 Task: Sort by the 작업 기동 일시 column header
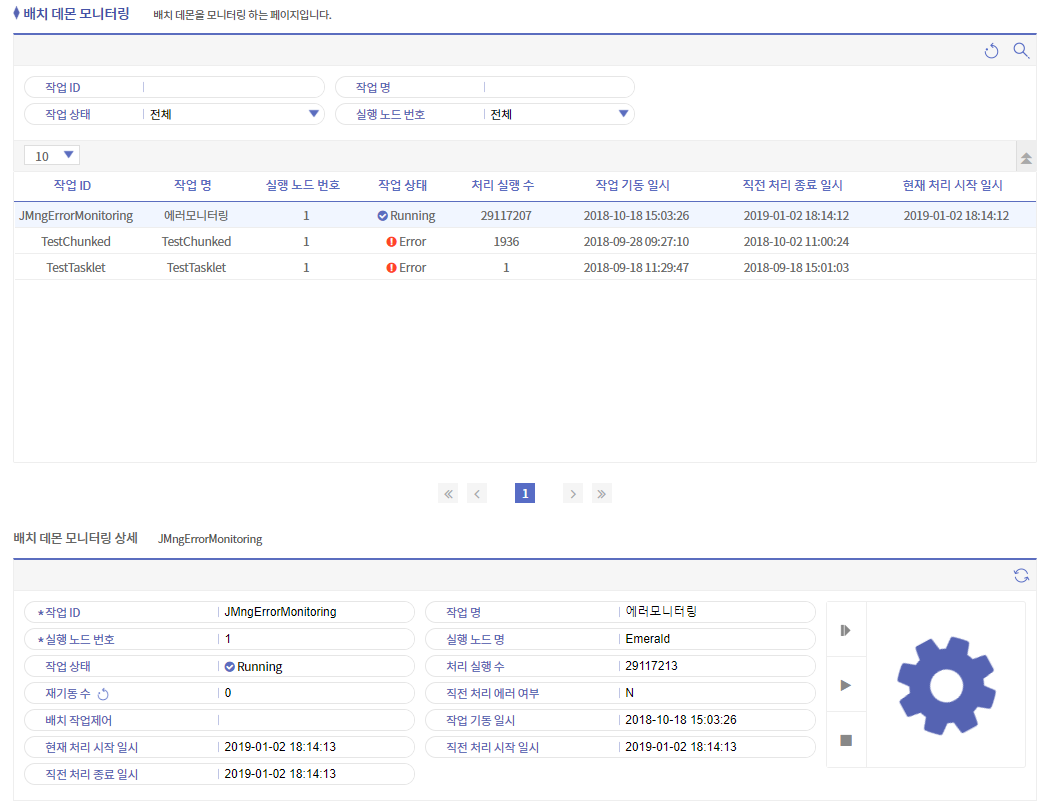(x=632, y=185)
